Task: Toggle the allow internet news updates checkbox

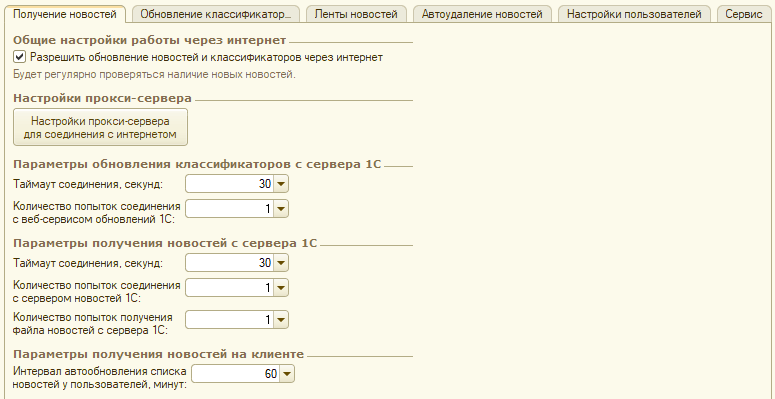Action: click(x=19, y=57)
